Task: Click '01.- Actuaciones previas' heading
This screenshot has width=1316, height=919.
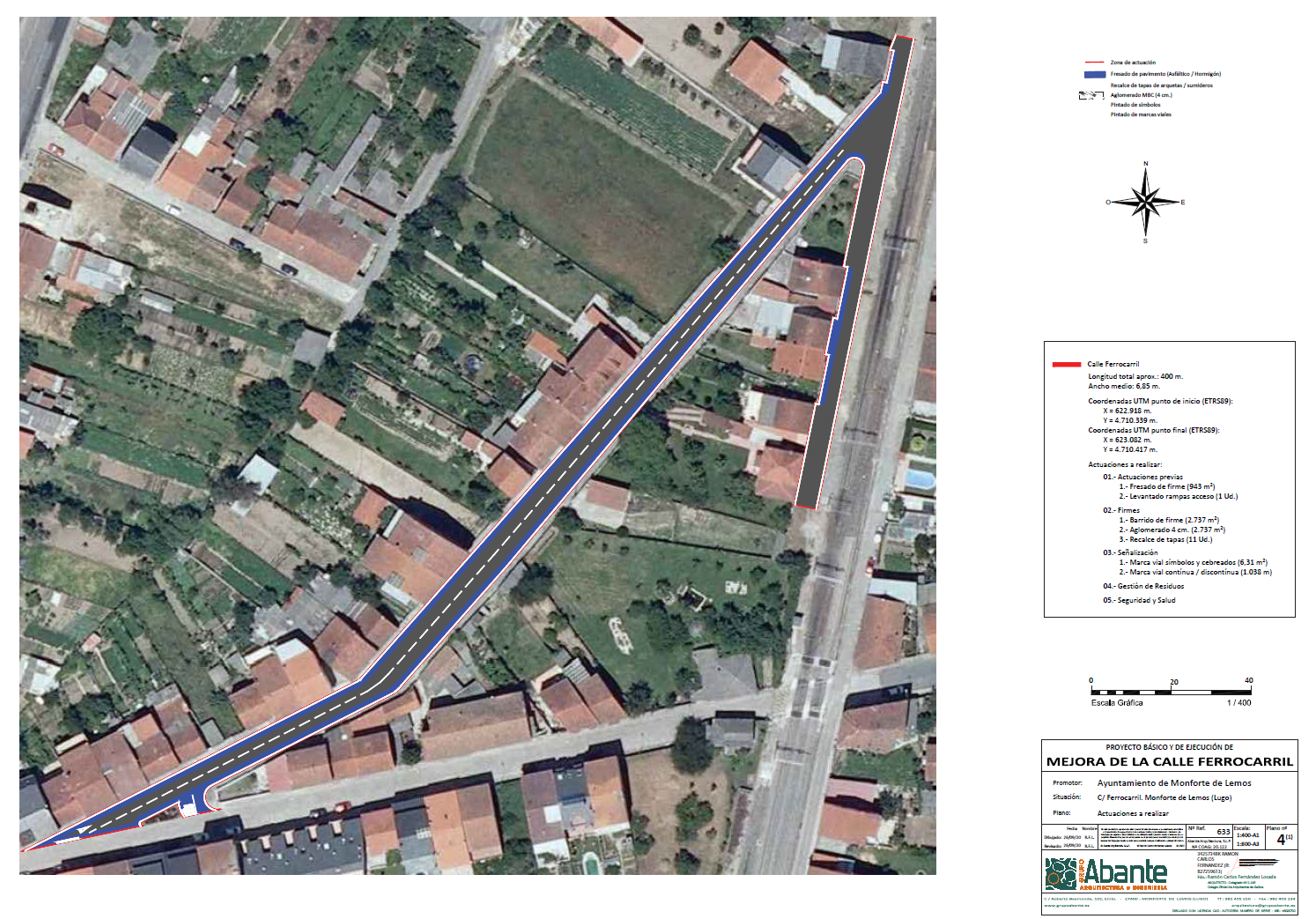Action: point(1142,477)
